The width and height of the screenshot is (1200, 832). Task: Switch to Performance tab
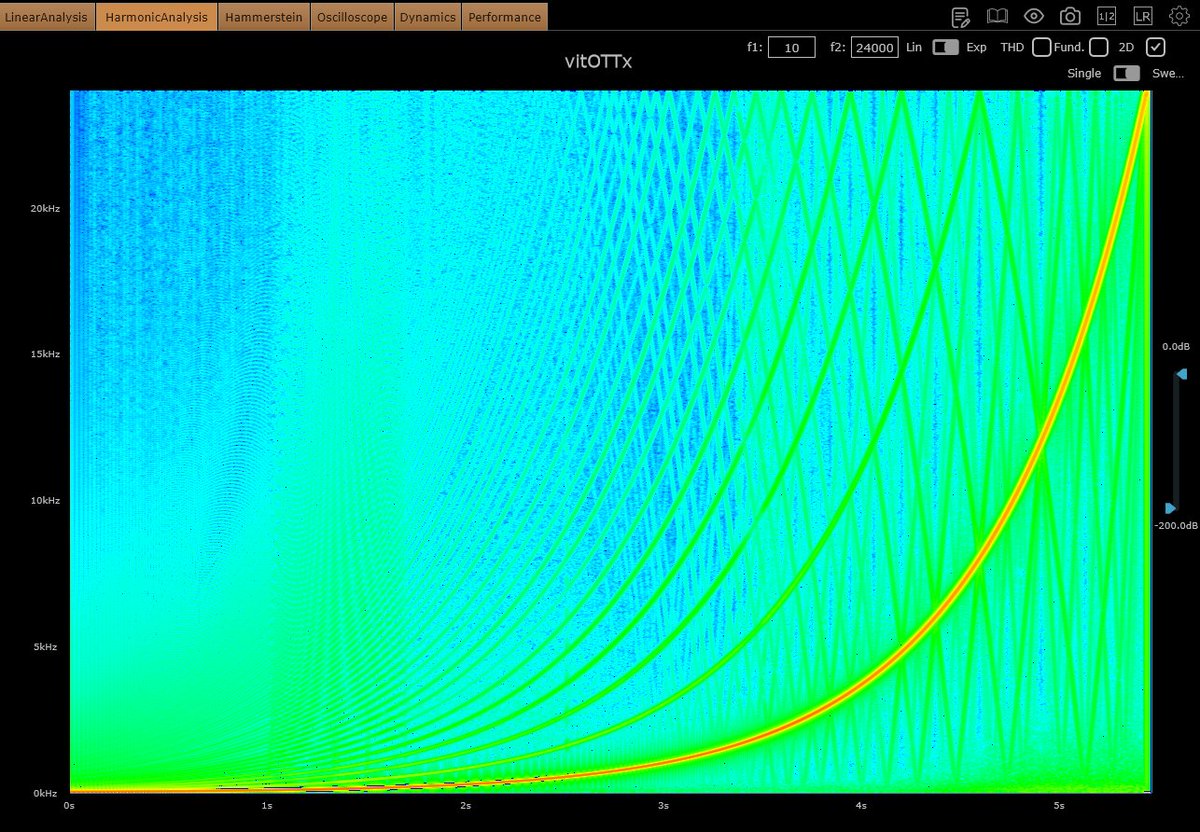[505, 17]
